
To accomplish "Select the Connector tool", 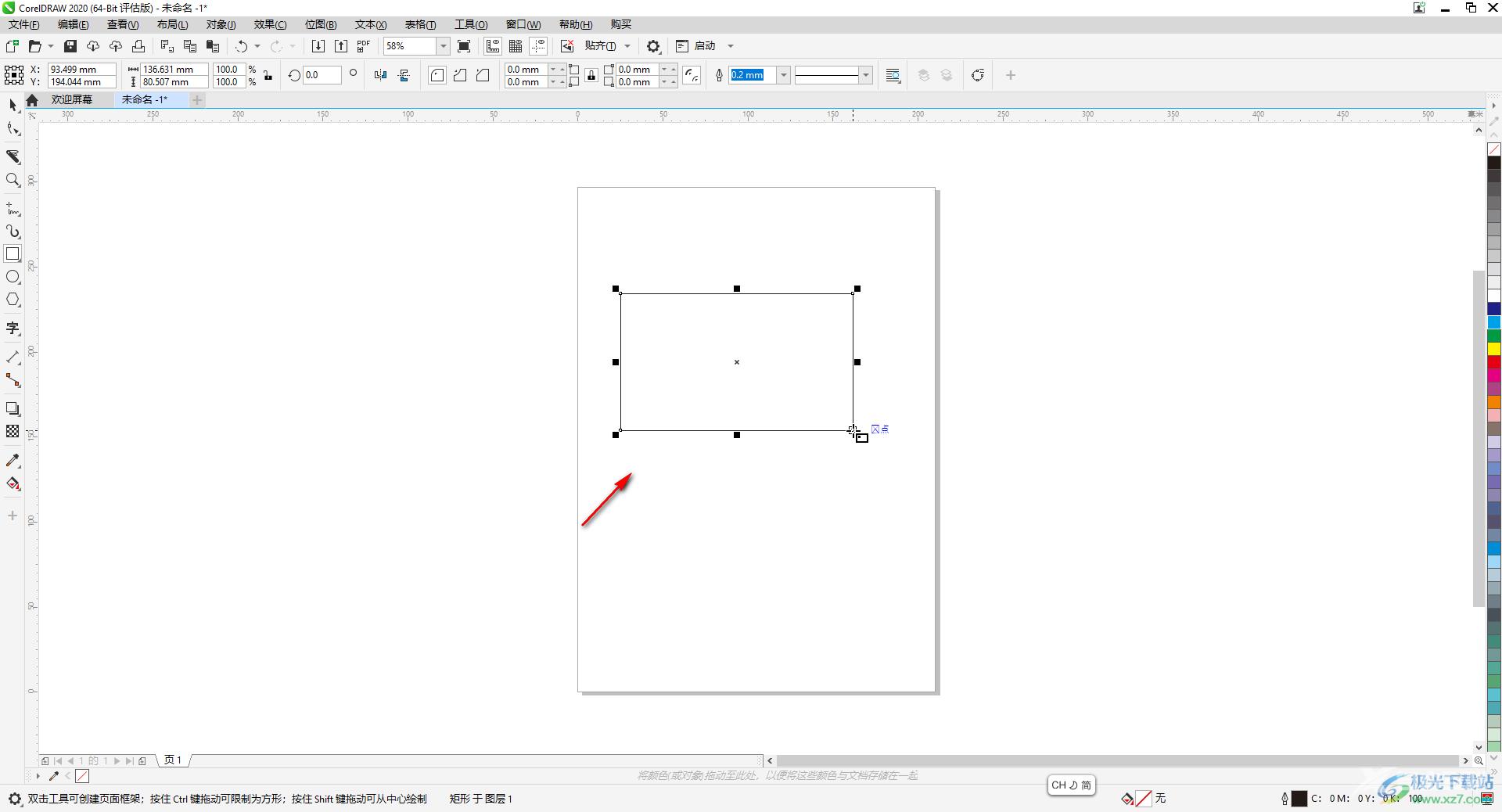I will click(x=13, y=380).
